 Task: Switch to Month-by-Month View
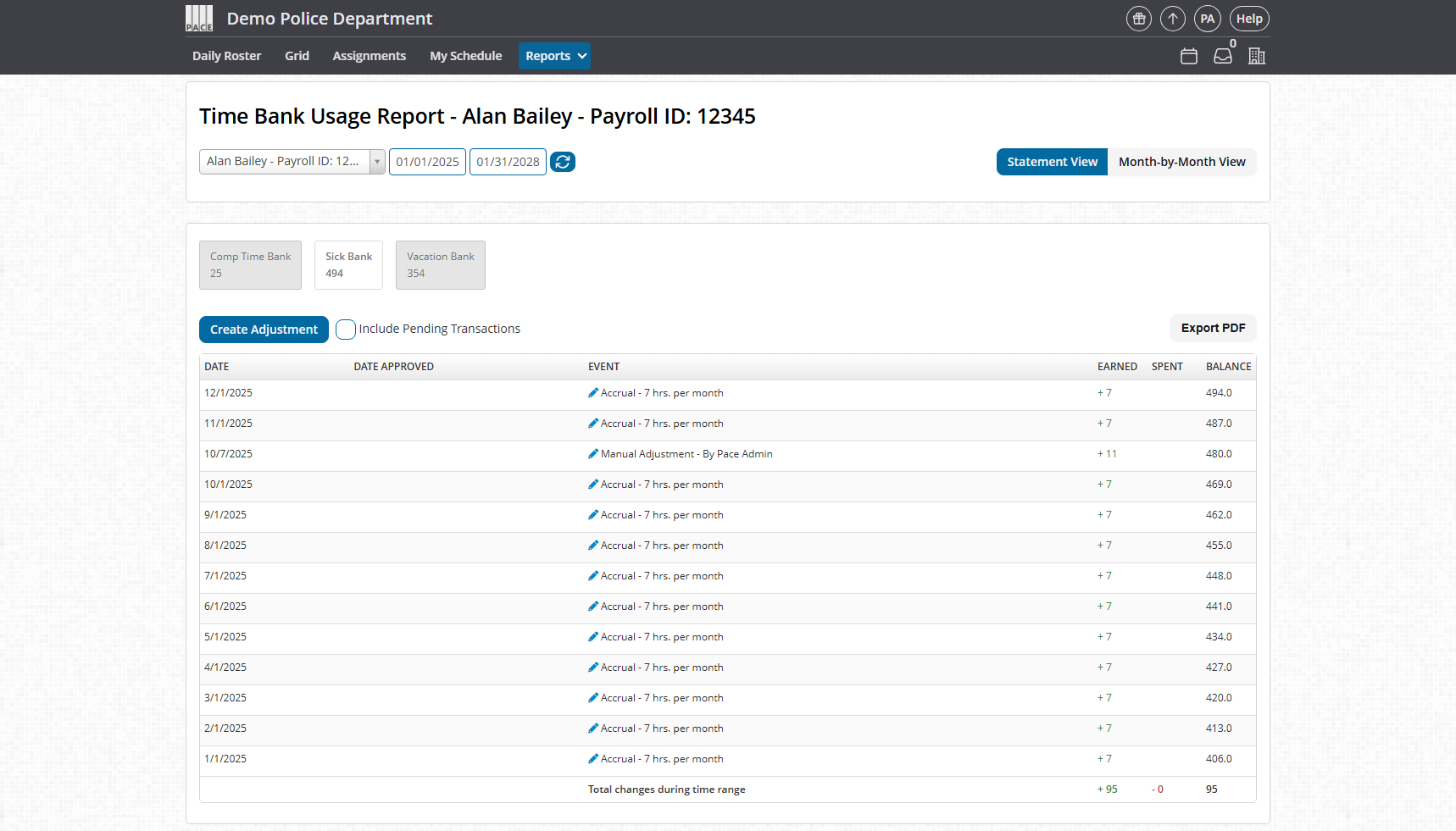[x=1181, y=162]
